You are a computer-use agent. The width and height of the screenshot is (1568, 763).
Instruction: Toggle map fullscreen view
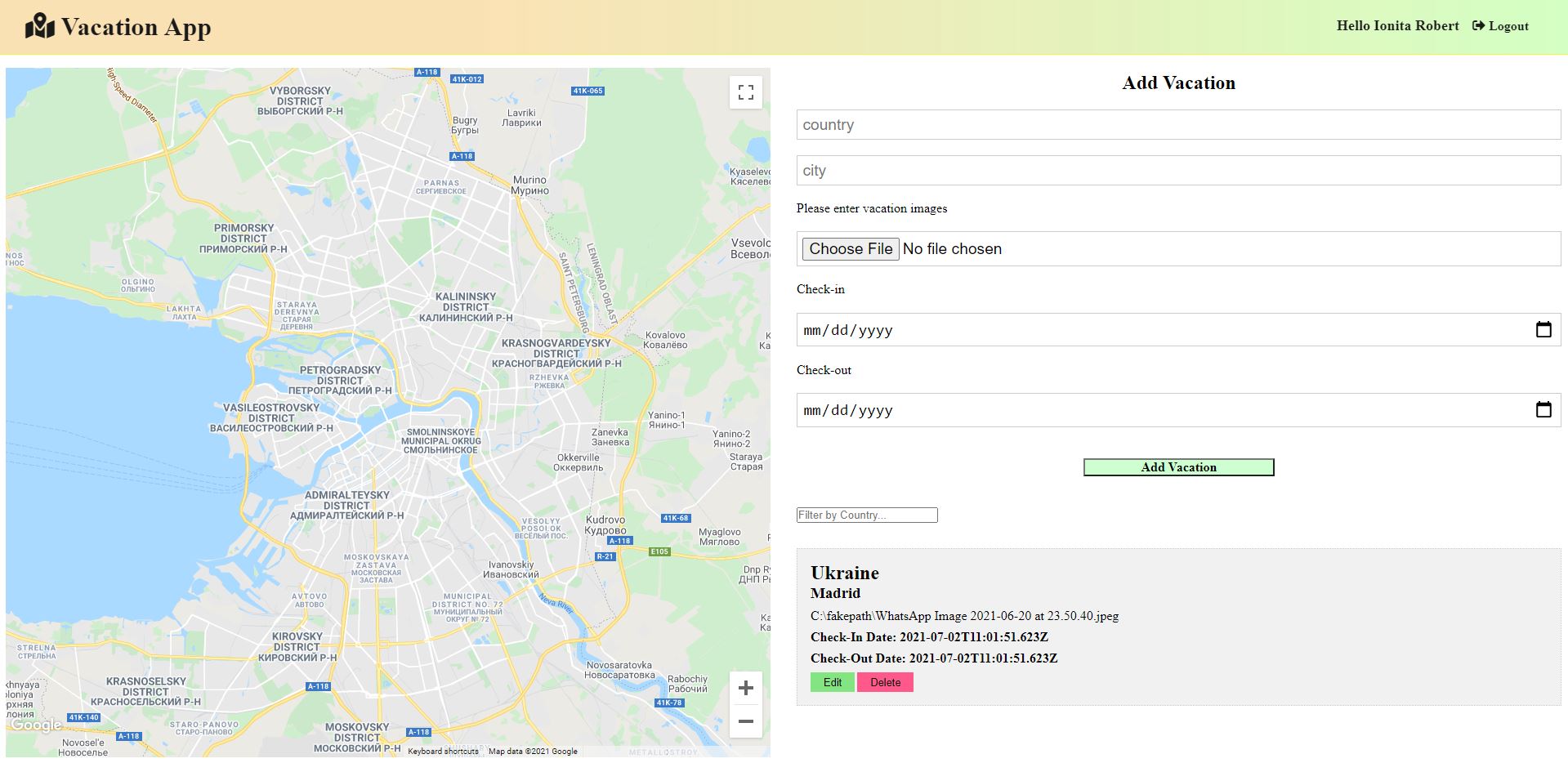tap(745, 92)
